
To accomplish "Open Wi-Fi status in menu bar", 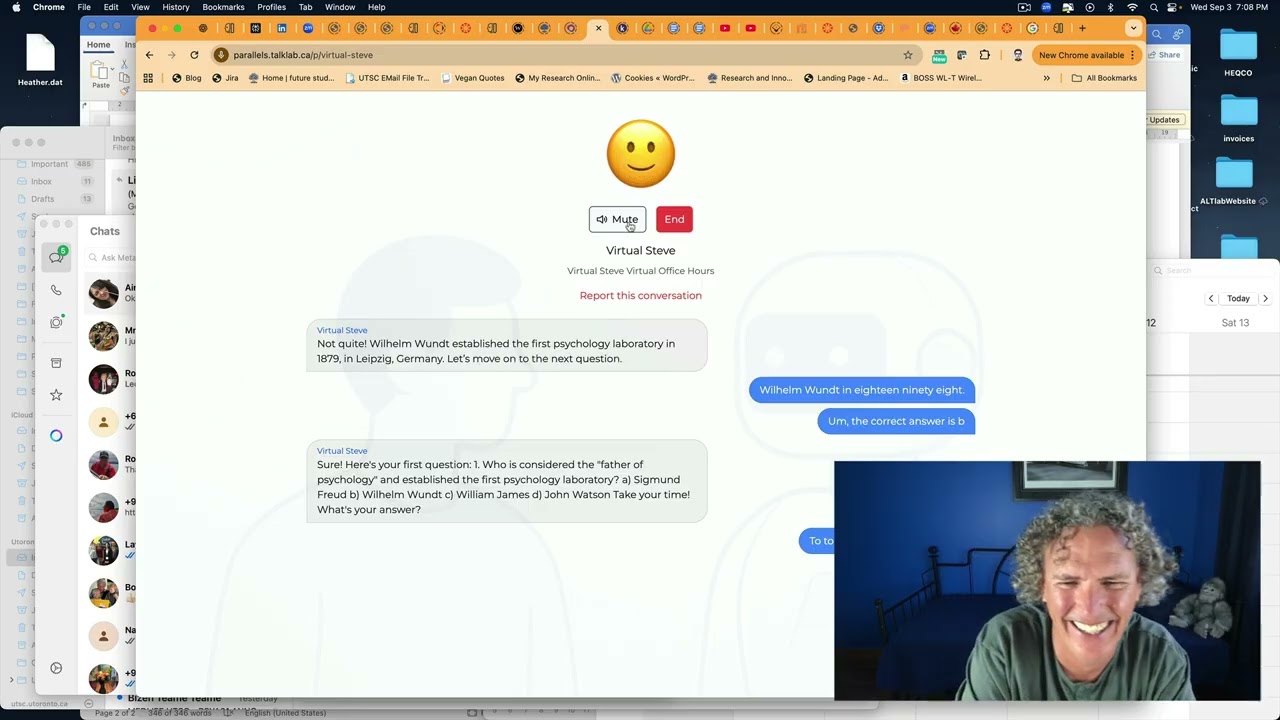I will pyautogui.click(x=1132, y=7).
